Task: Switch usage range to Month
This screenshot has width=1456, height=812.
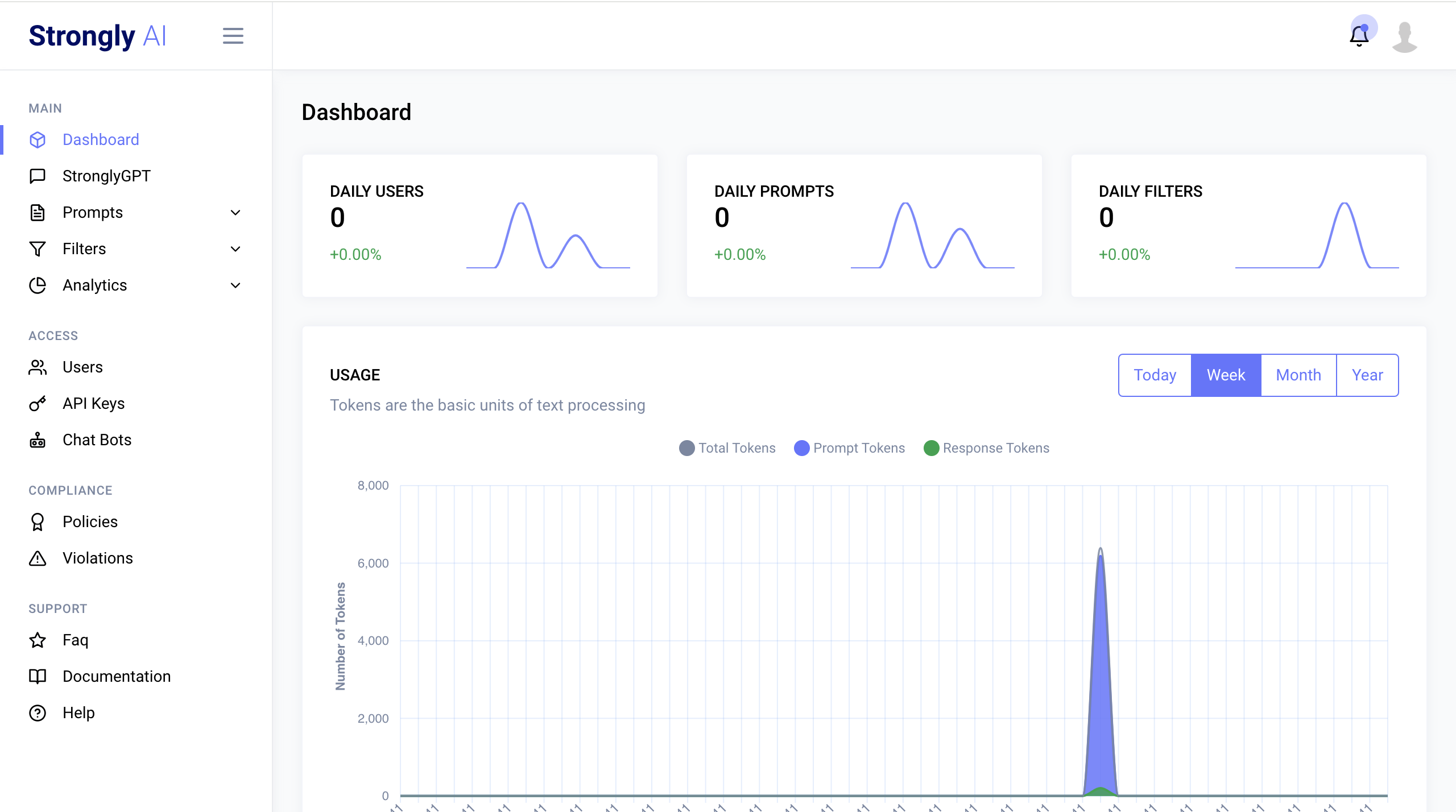Action: click(x=1298, y=375)
